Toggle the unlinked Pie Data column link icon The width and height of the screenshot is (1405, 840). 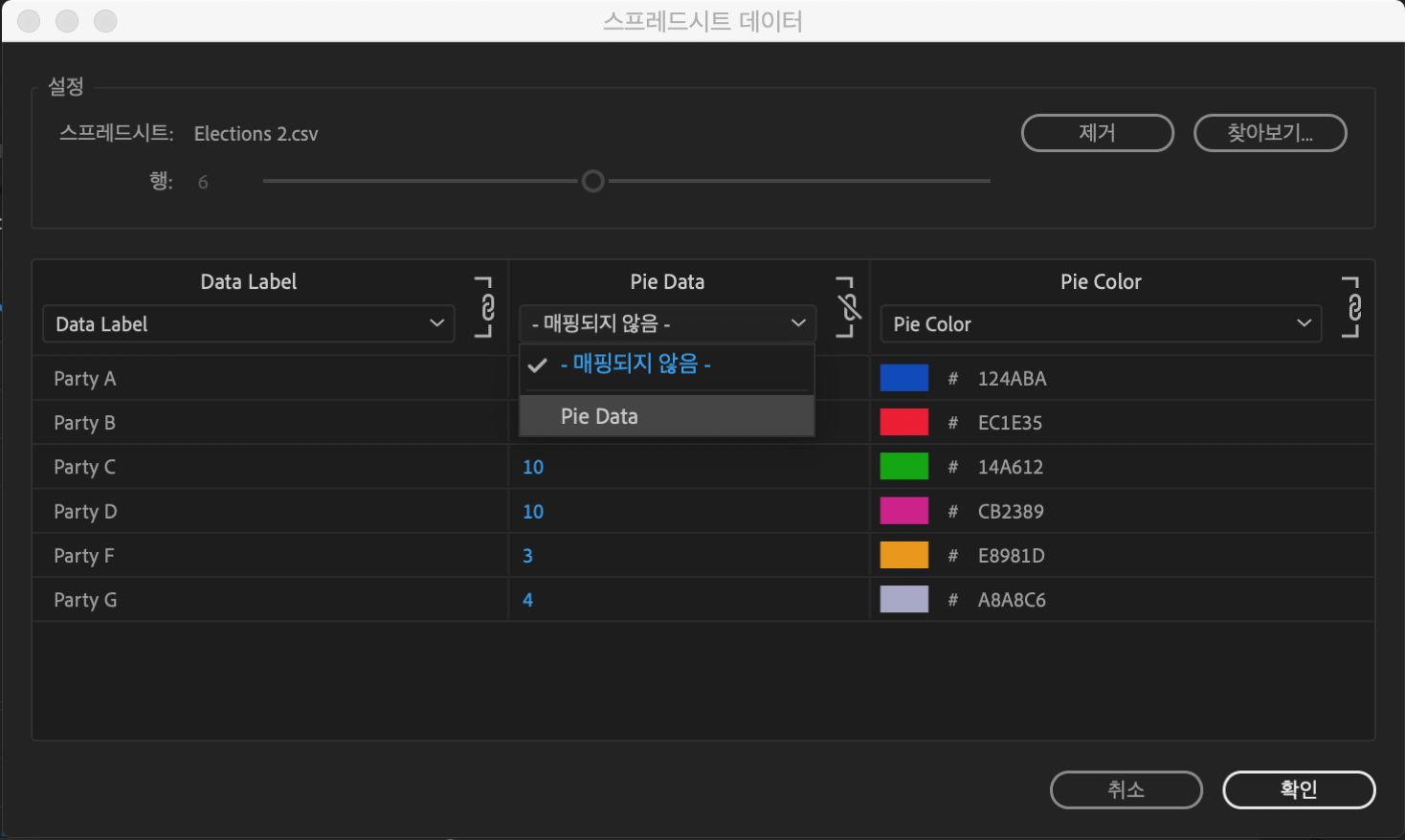point(847,307)
